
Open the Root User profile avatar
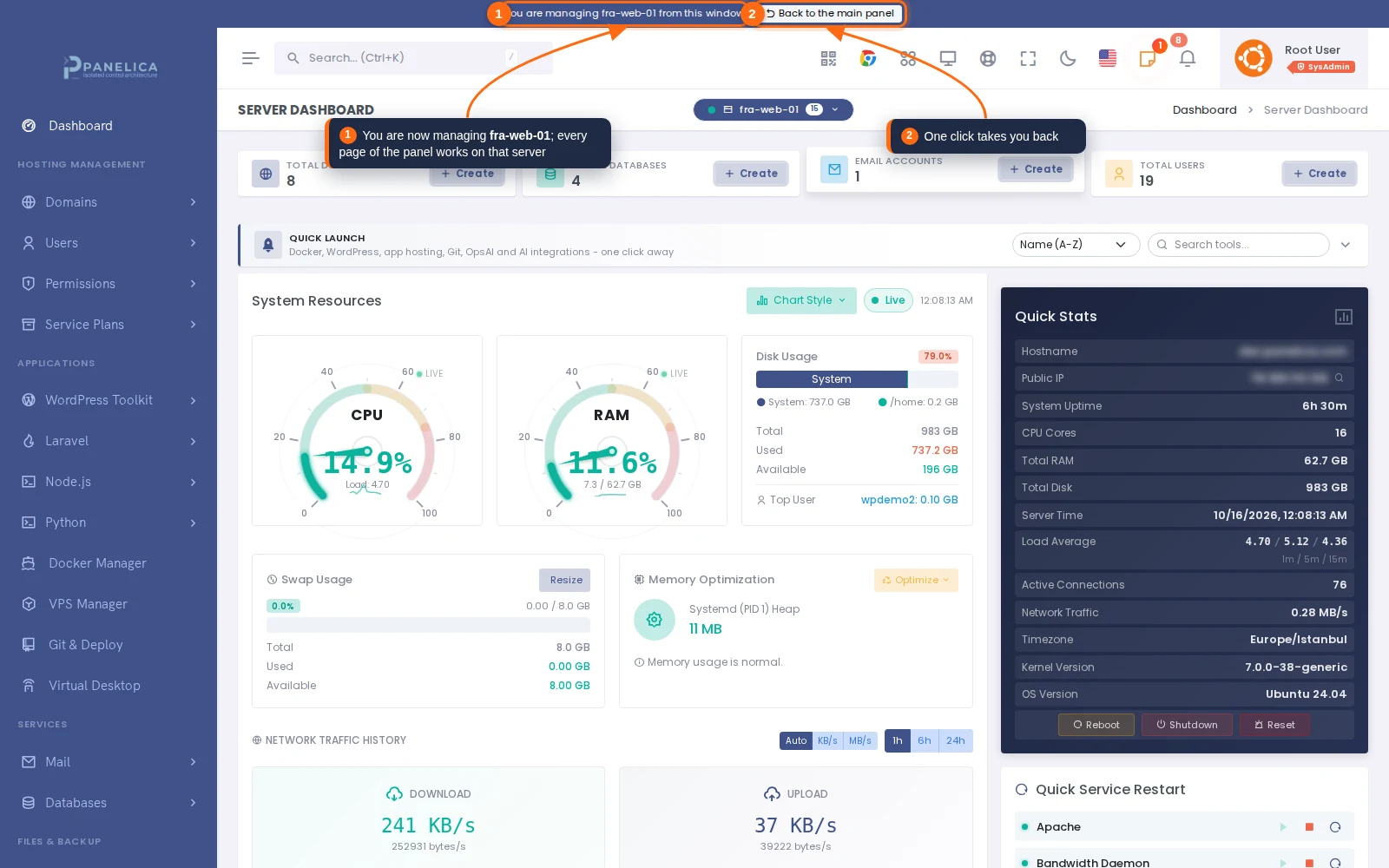click(1253, 58)
